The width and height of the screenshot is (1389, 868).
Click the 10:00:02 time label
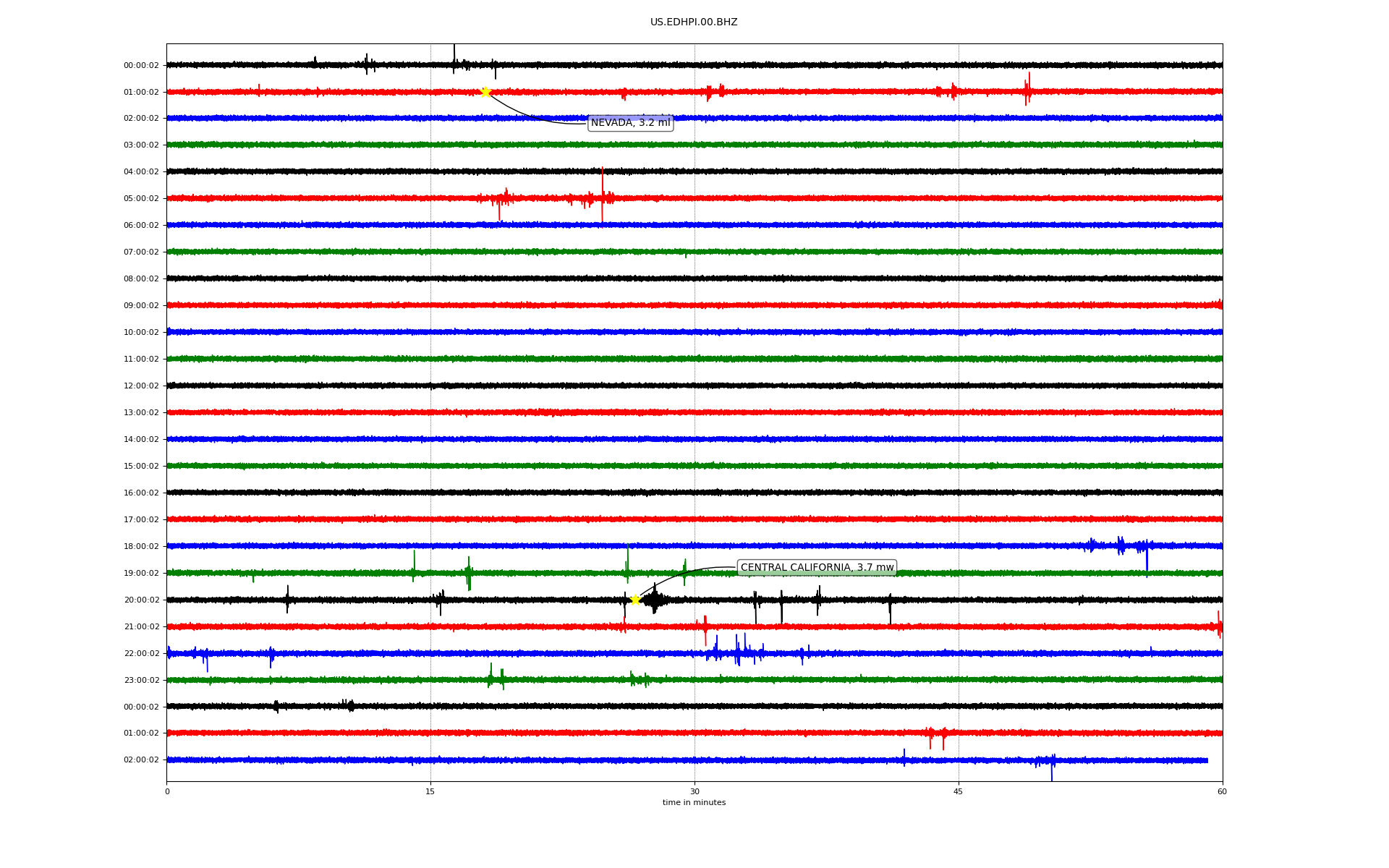pyautogui.click(x=141, y=333)
